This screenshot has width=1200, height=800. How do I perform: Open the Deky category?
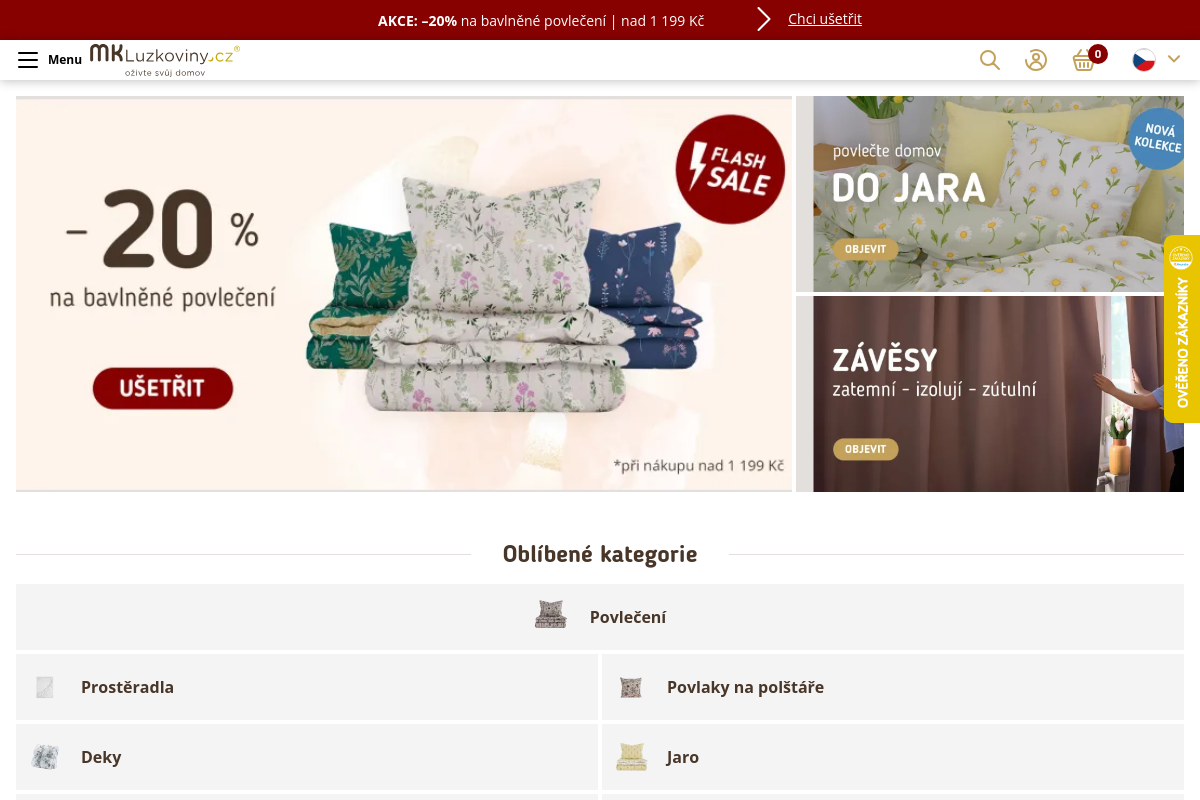tap(307, 757)
